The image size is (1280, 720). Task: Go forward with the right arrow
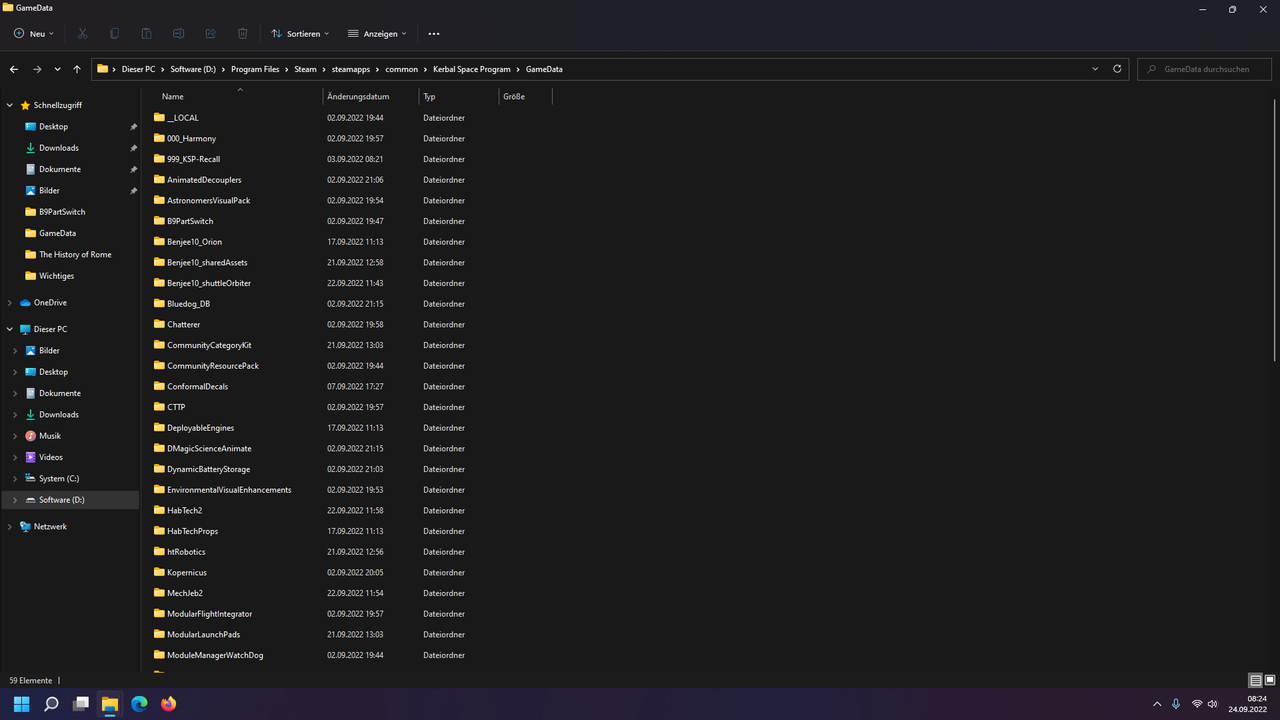pyautogui.click(x=37, y=69)
